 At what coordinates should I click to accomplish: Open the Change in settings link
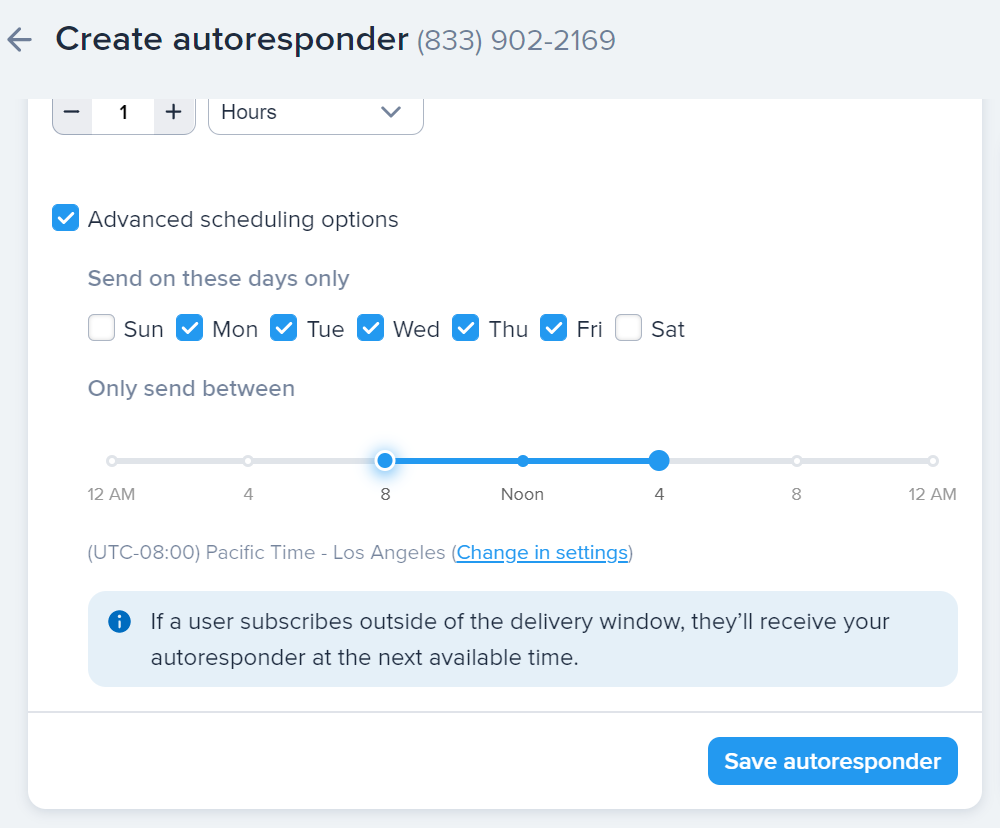[x=542, y=552]
